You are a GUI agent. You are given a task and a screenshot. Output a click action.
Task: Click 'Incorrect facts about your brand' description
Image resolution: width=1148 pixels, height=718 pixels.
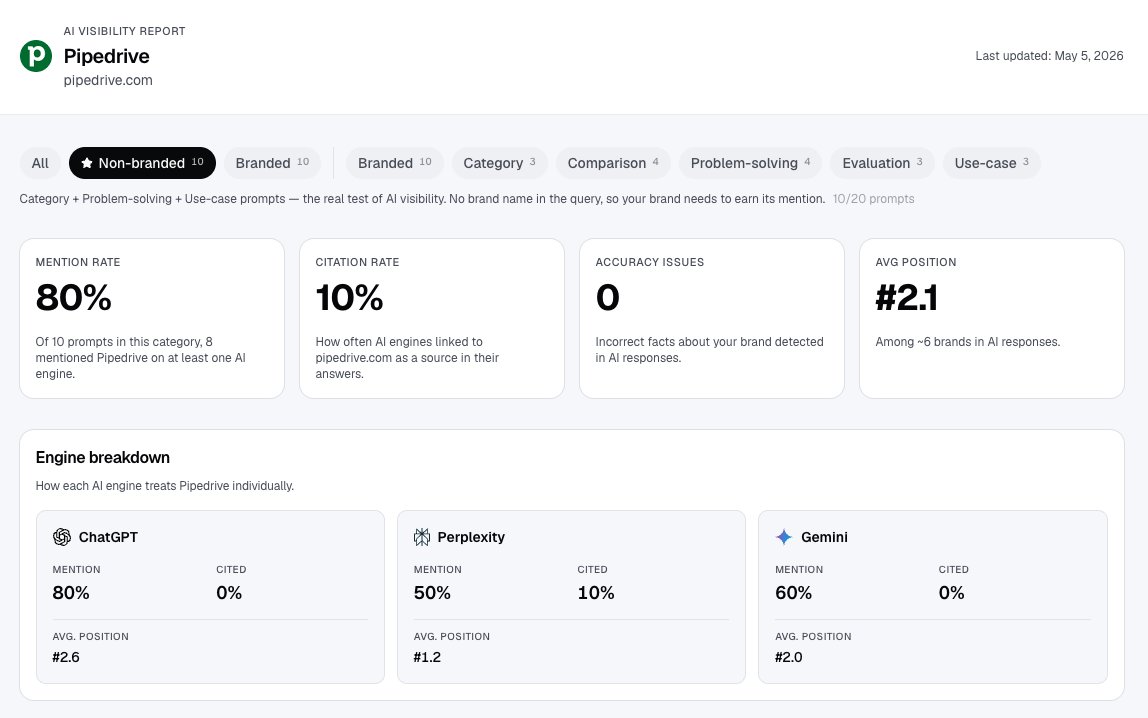[709, 350]
